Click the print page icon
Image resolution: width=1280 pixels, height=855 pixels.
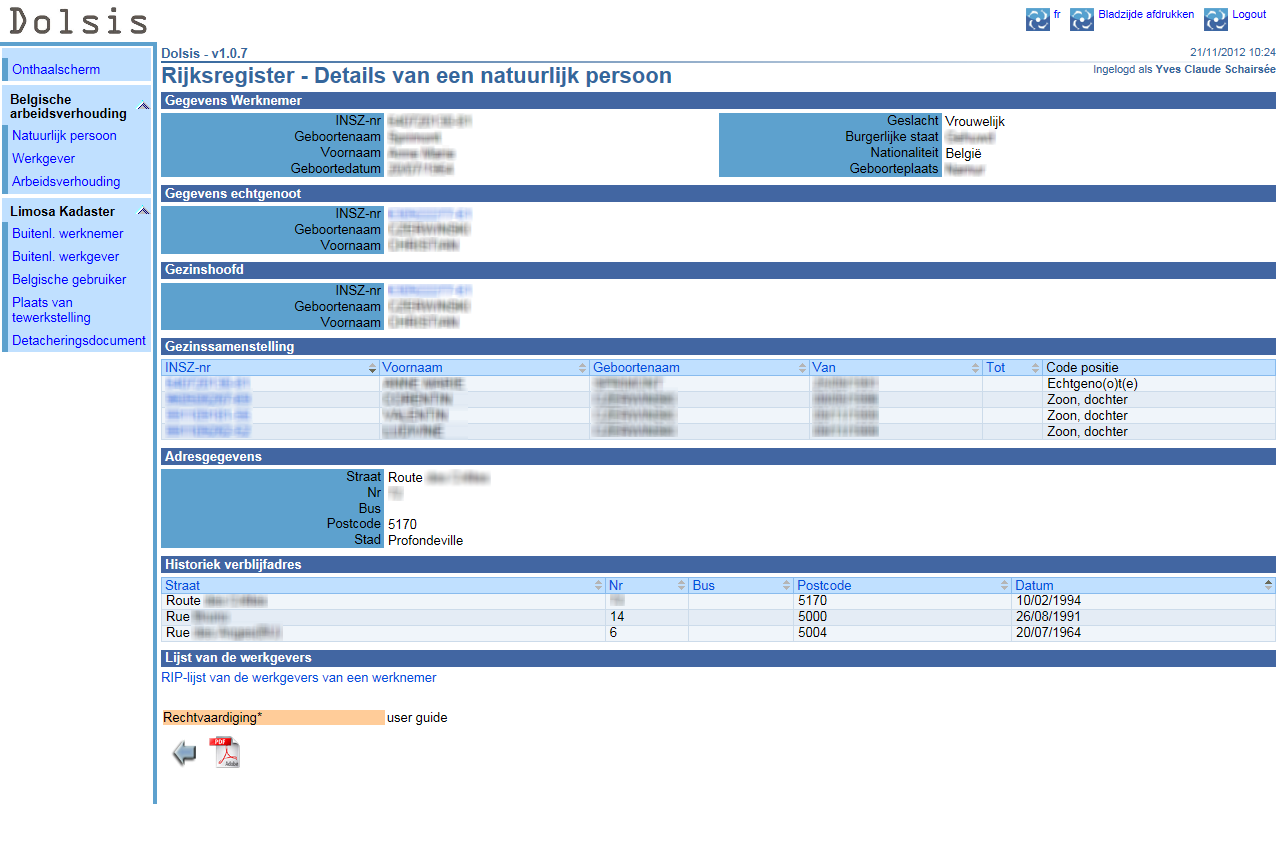pos(1081,19)
